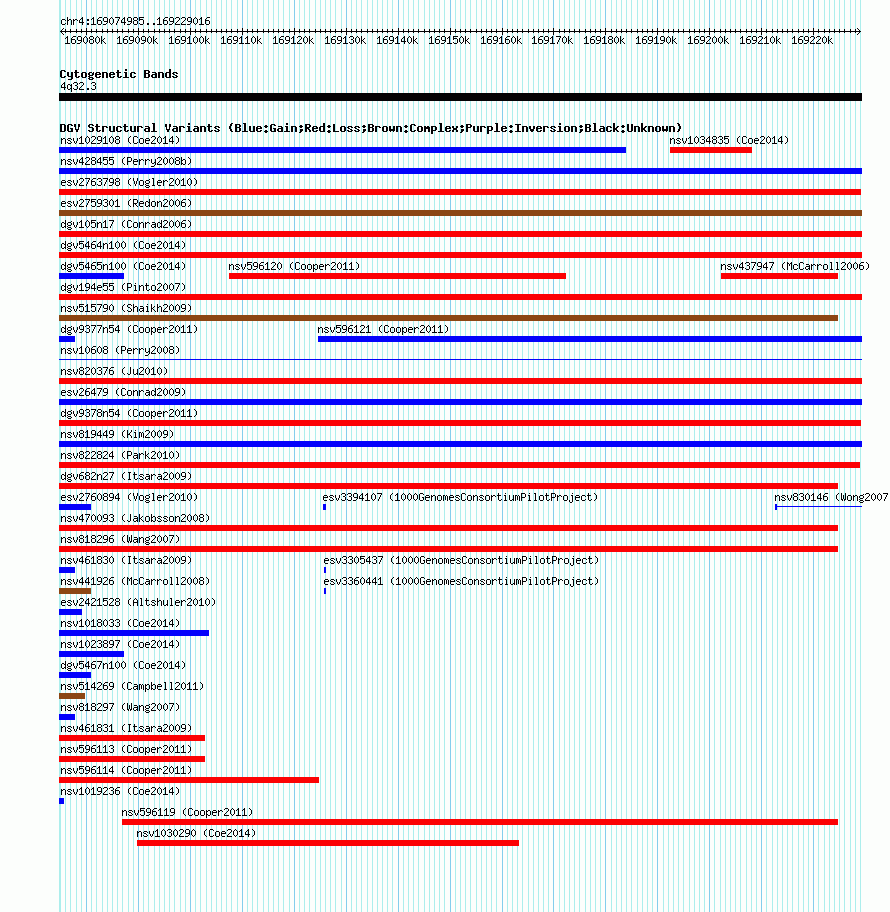The image size is (890, 912).
Task: Click esv3394107 1000Genomes variant label
Action: click(x=460, y=497)
